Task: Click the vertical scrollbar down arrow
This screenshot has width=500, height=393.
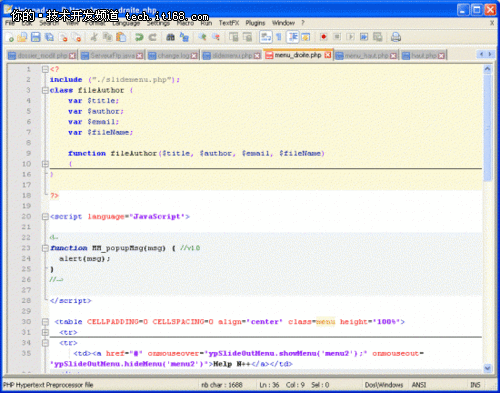Action: point(487,368)
